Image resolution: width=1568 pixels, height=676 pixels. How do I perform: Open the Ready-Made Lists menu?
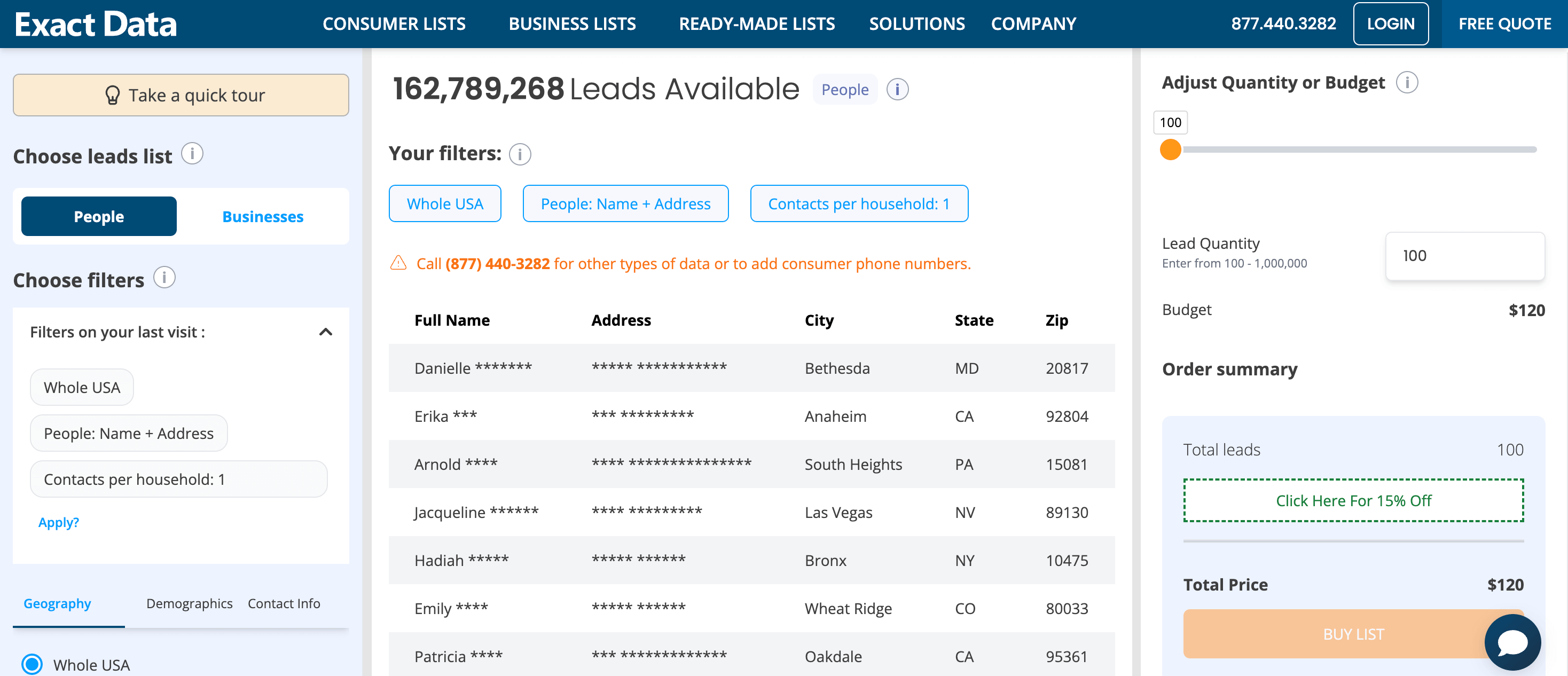click(757, 23)
